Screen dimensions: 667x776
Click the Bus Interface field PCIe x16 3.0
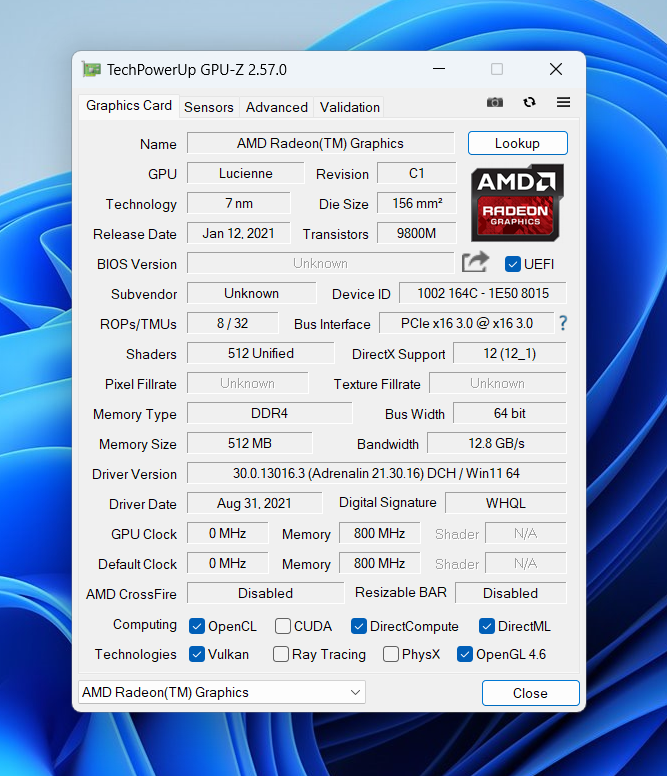click(467, 323)
